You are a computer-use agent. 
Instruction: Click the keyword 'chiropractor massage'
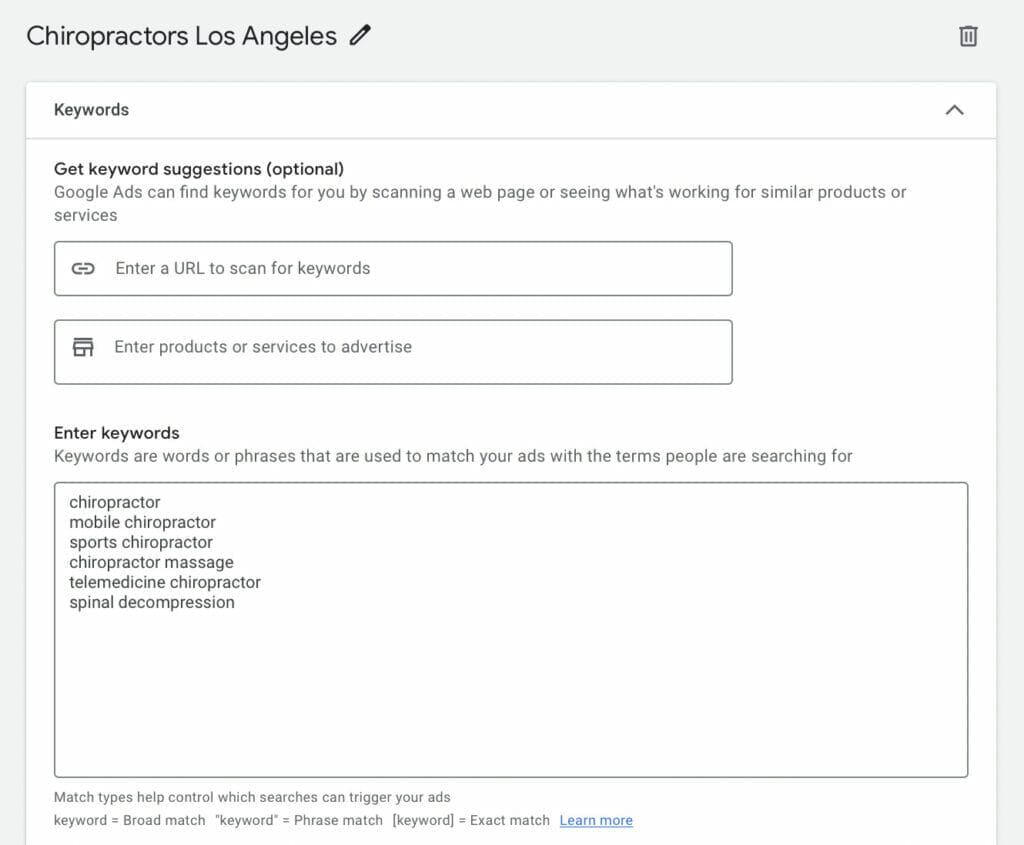(x=151, y=562)
